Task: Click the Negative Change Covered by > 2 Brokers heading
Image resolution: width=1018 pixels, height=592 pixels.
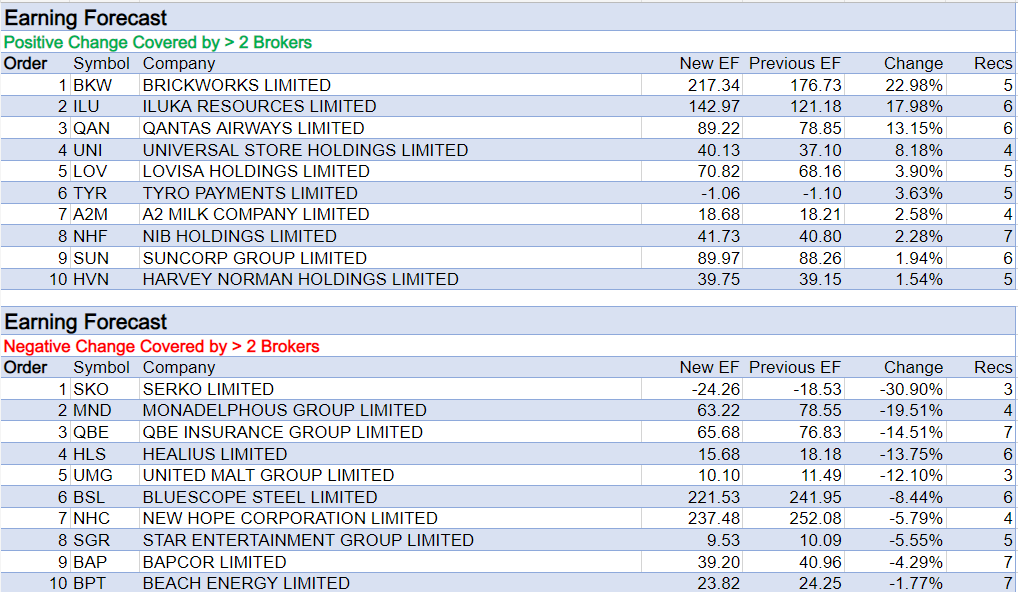Action: click(162, 346)
